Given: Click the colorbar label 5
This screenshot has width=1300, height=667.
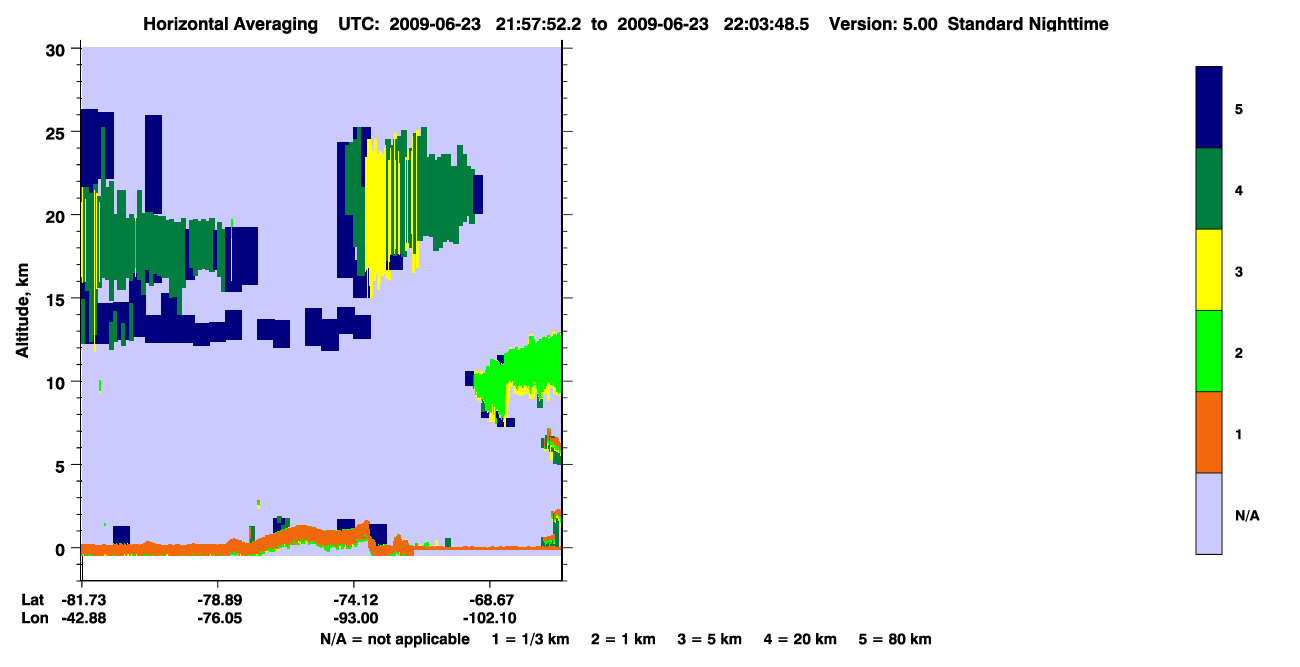Looking at the screenshot, I should (x=1238, y=108).
